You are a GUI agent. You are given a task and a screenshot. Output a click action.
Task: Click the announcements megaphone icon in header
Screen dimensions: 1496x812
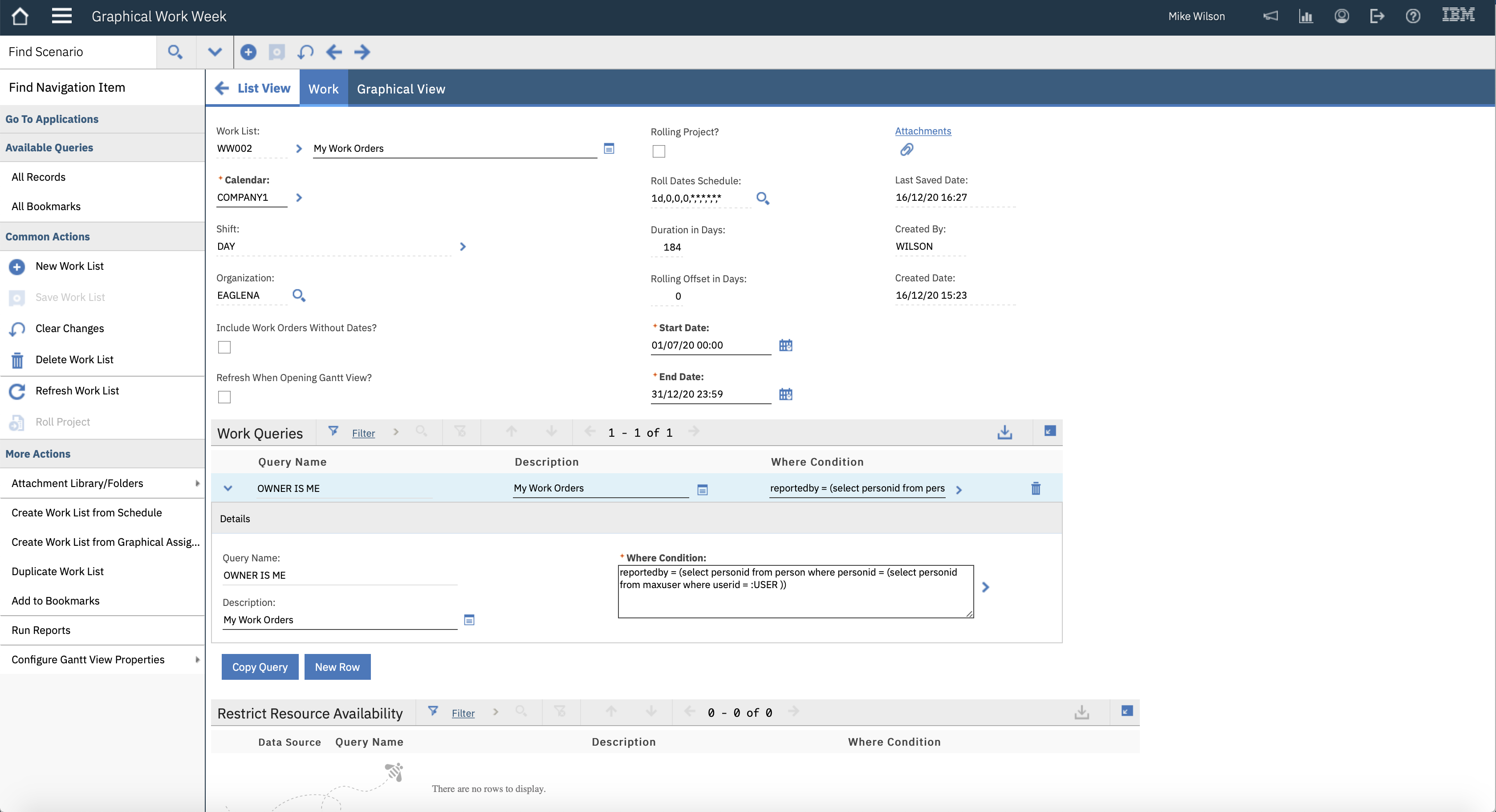tap(1271, 16)
